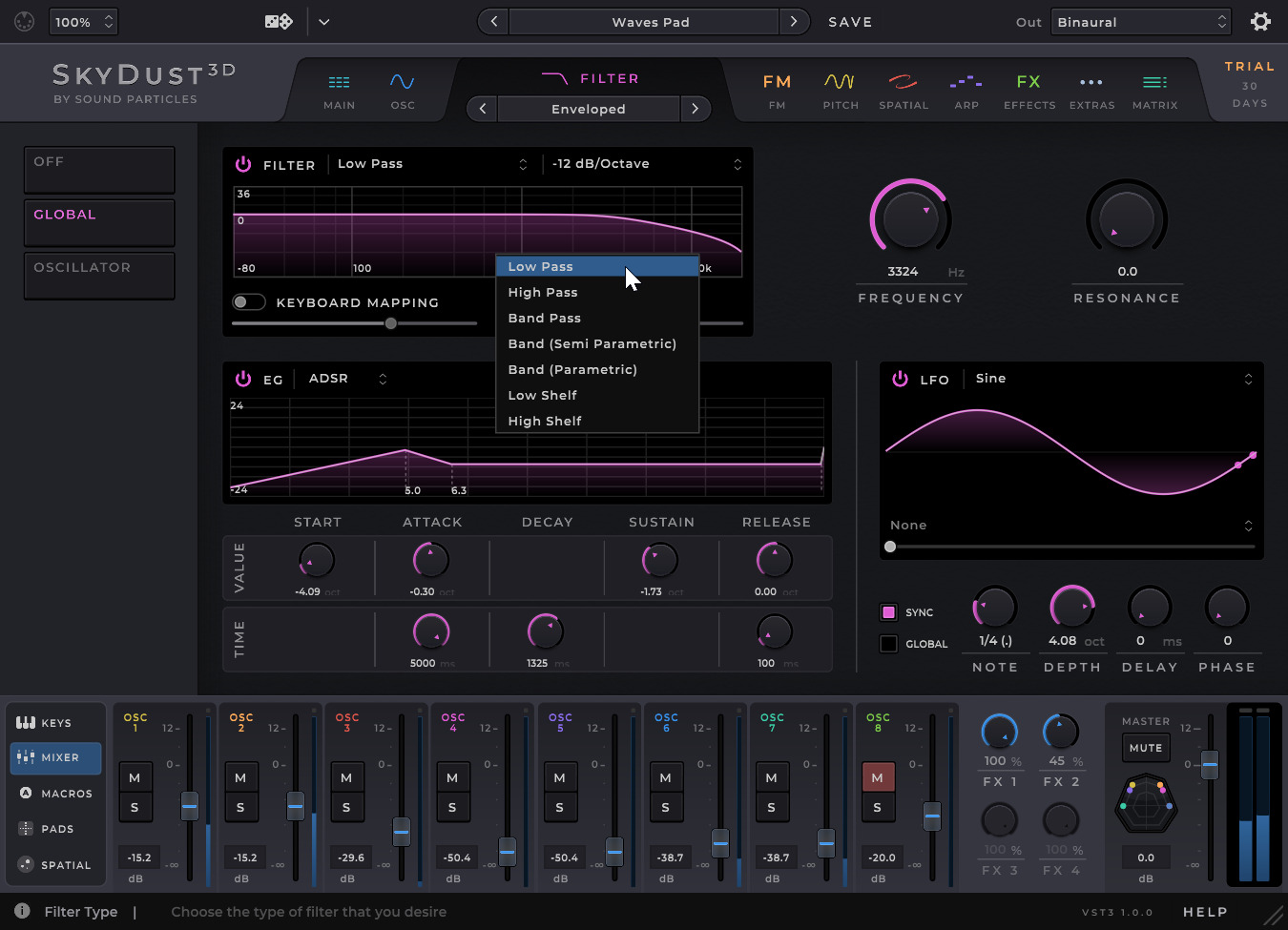Select highlighted Low Pass menu entry
This screenshot has height=930, width=1288.
pos(597,266)
